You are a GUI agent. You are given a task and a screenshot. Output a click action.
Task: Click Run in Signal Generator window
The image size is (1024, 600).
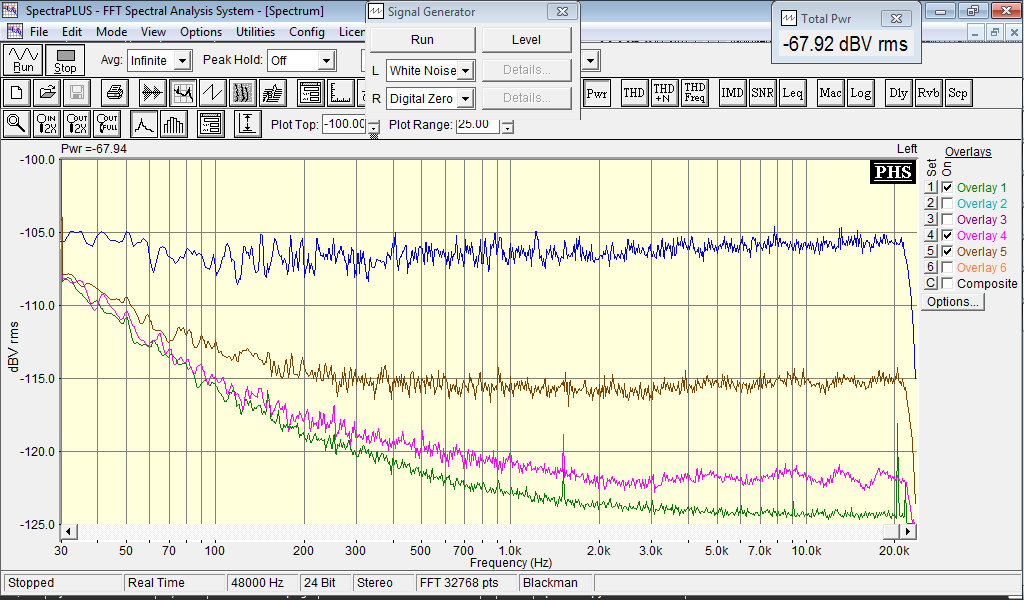(423, 40)
